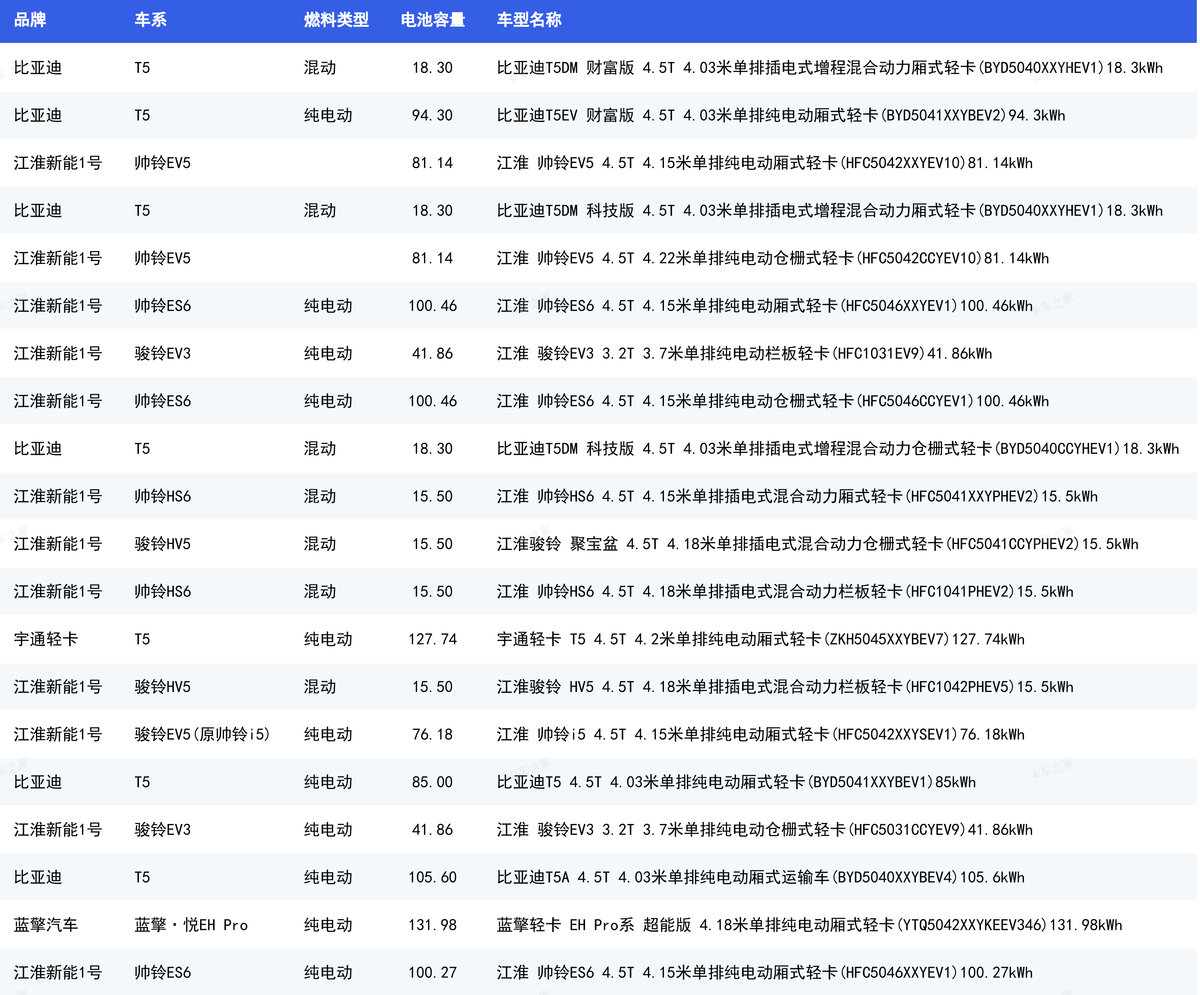This screenshot has height=995, width=1200.
Task: Click the 蓝擎·悦EH Pro series cell
Action: 191,925
